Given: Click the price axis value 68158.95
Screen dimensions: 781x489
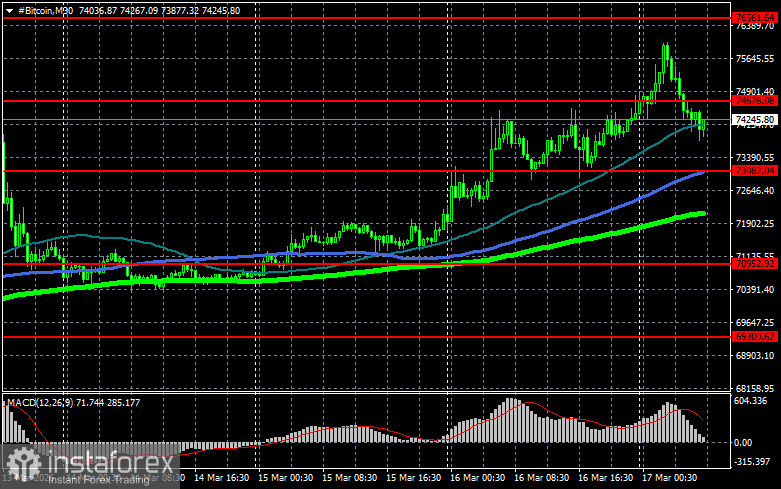Looking at the screenshot, I should [755, 388].
